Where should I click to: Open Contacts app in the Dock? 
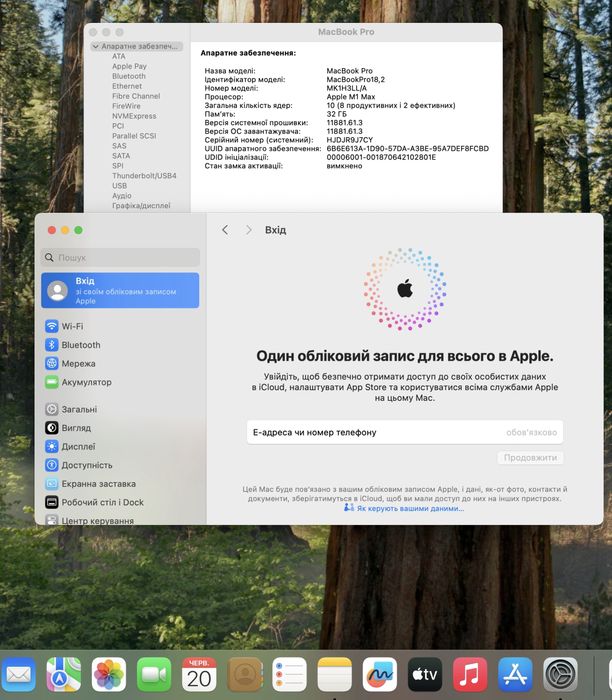[244, 674]
